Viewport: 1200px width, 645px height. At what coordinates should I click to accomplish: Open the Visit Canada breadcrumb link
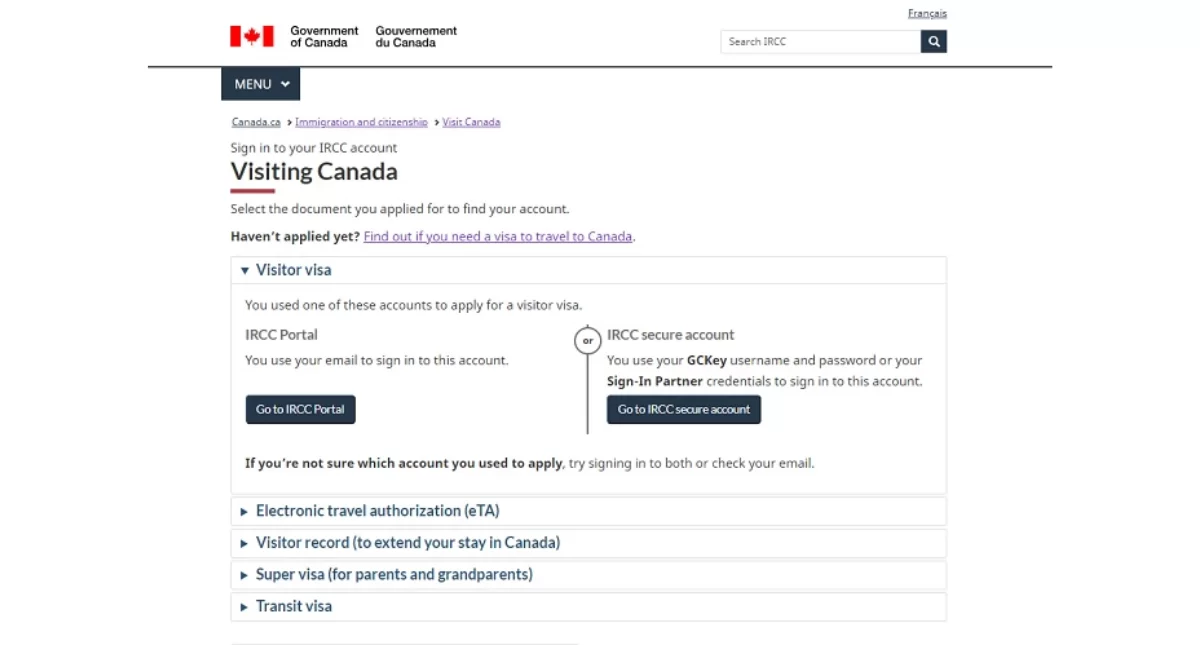[471, 121]
